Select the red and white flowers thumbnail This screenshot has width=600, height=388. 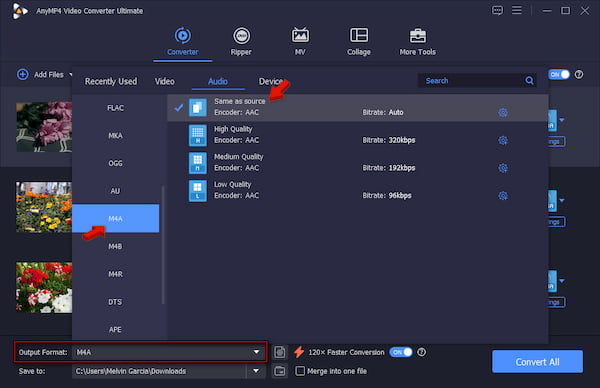[x=44, y=287]
